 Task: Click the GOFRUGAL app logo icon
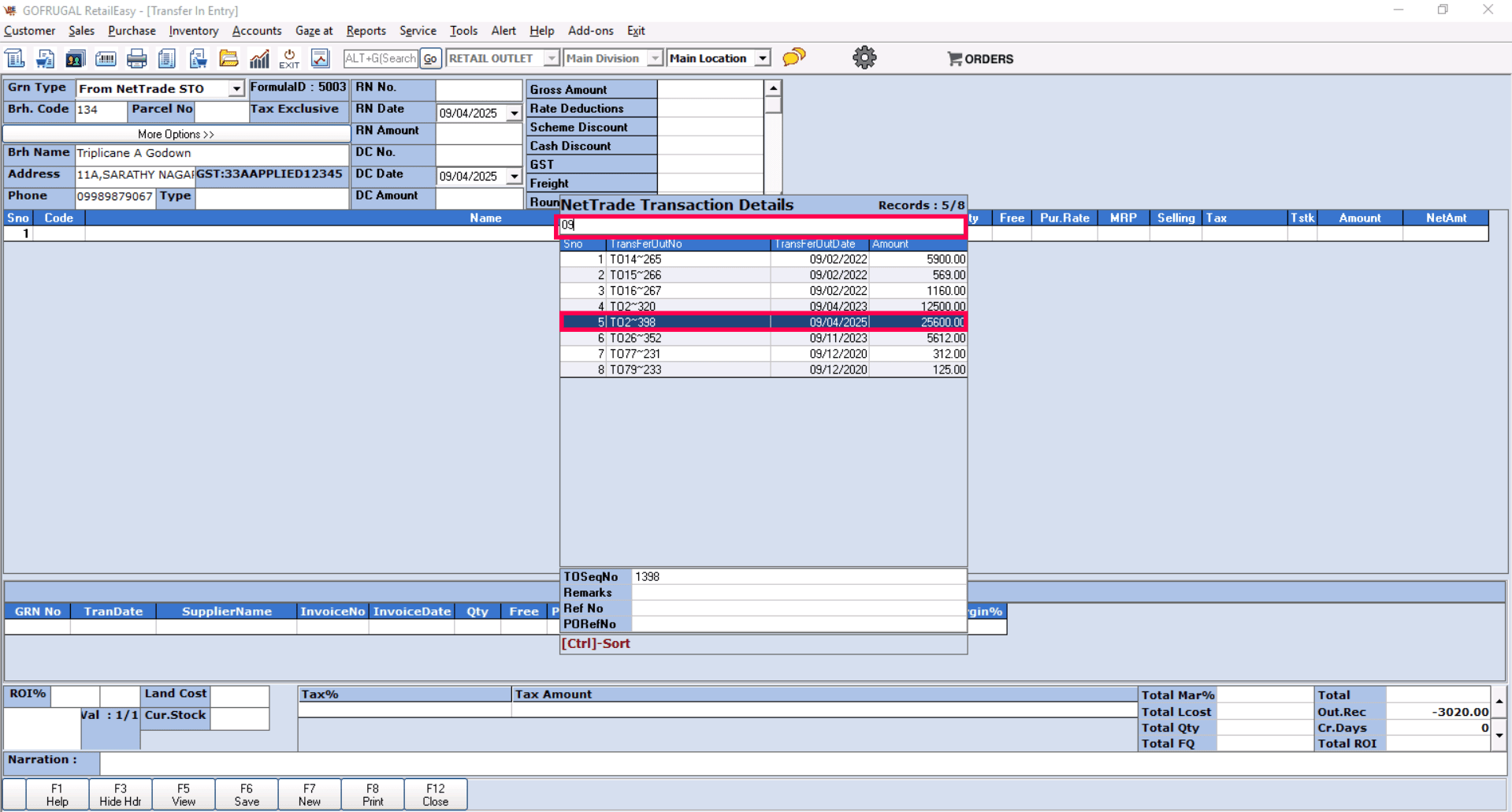pyautogui.click(x=10, y=10)
